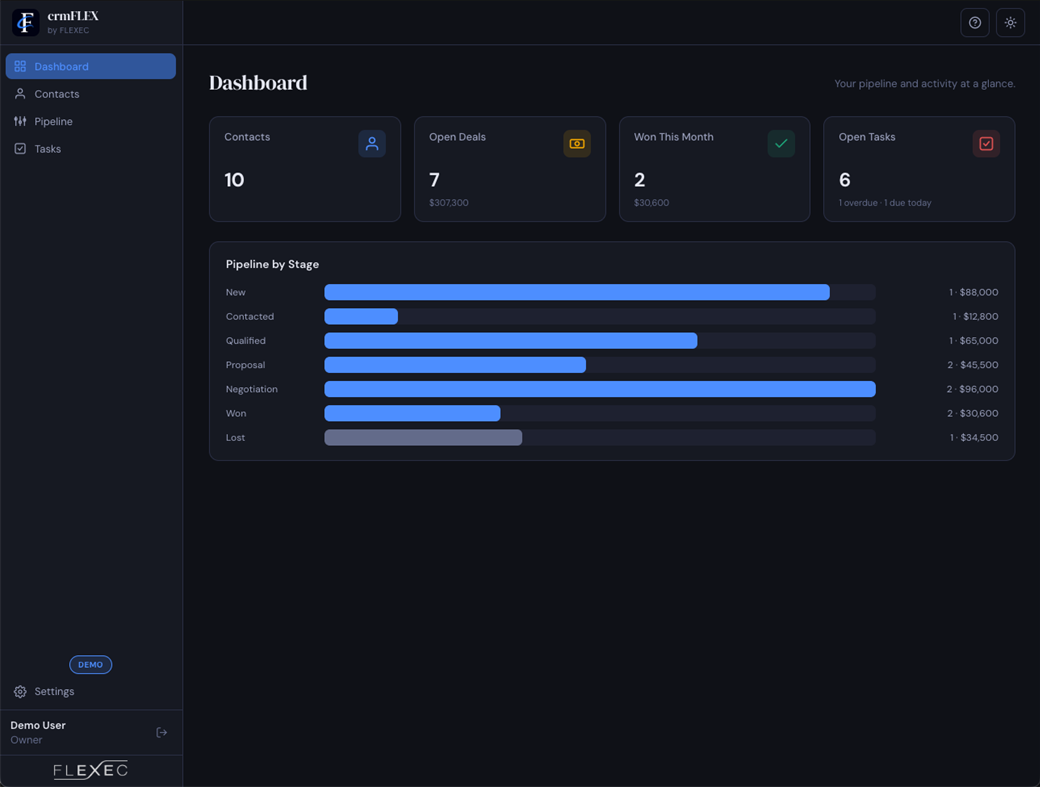Viewport: 1040px width, 787px height.
Task: Click the 'Pipeline by Stage' heading
Action: pos(272,265)
